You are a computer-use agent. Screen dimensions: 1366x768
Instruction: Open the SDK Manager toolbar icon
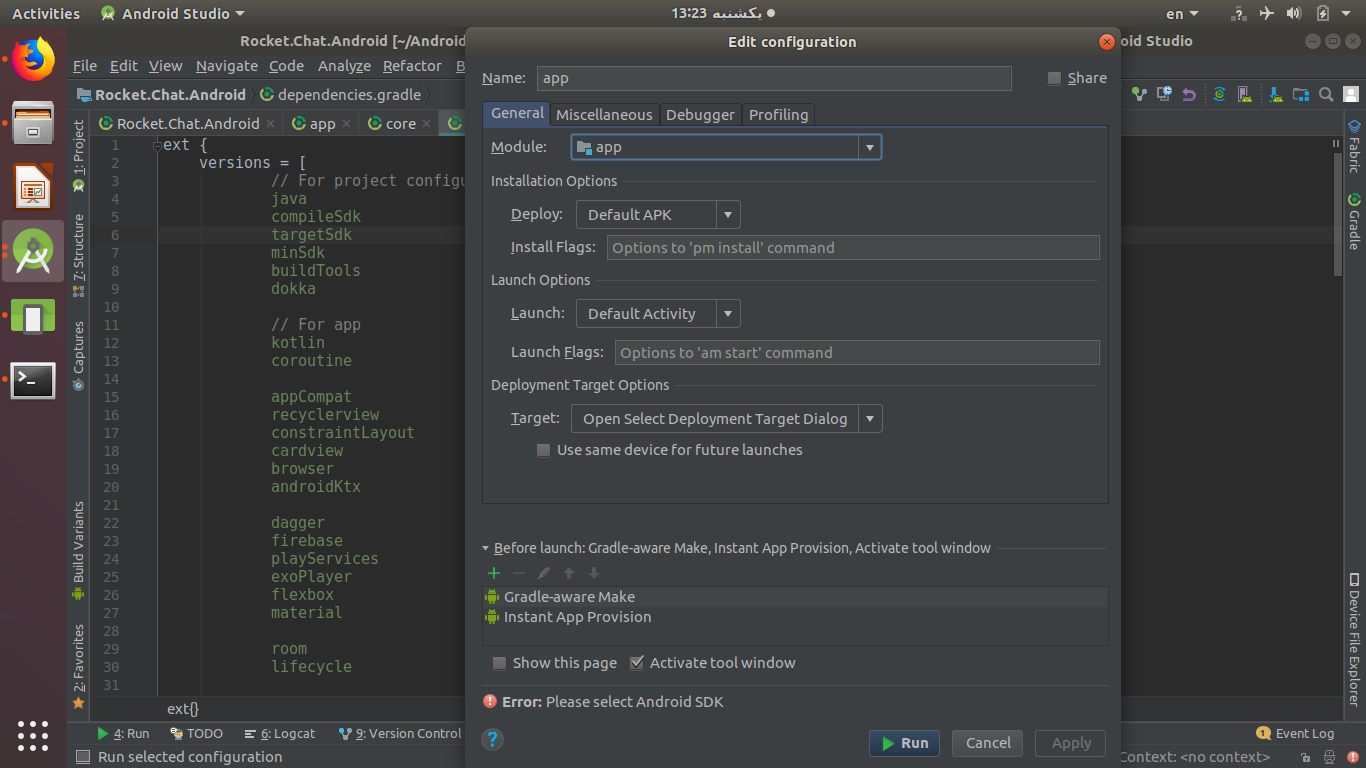(1276, 94)
